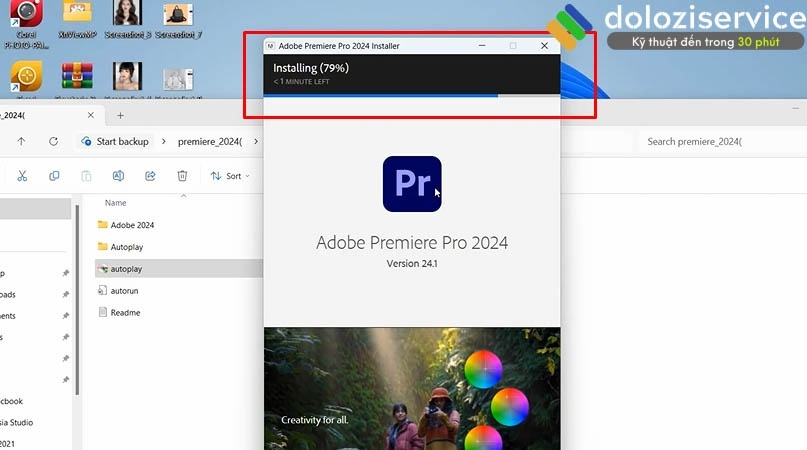Open the Sort dropdown in File Explorer
This screenshot has width=807, height=450.
coord(230,176)
